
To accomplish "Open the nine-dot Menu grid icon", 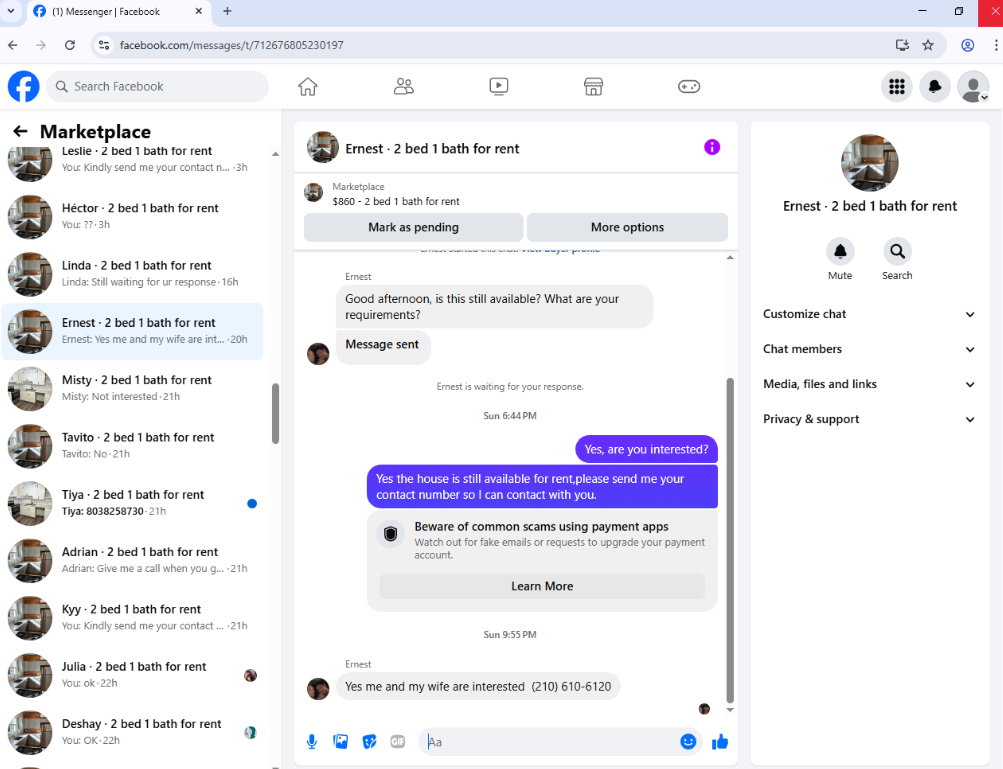I will pyautogui.click(x=897, y=86).
